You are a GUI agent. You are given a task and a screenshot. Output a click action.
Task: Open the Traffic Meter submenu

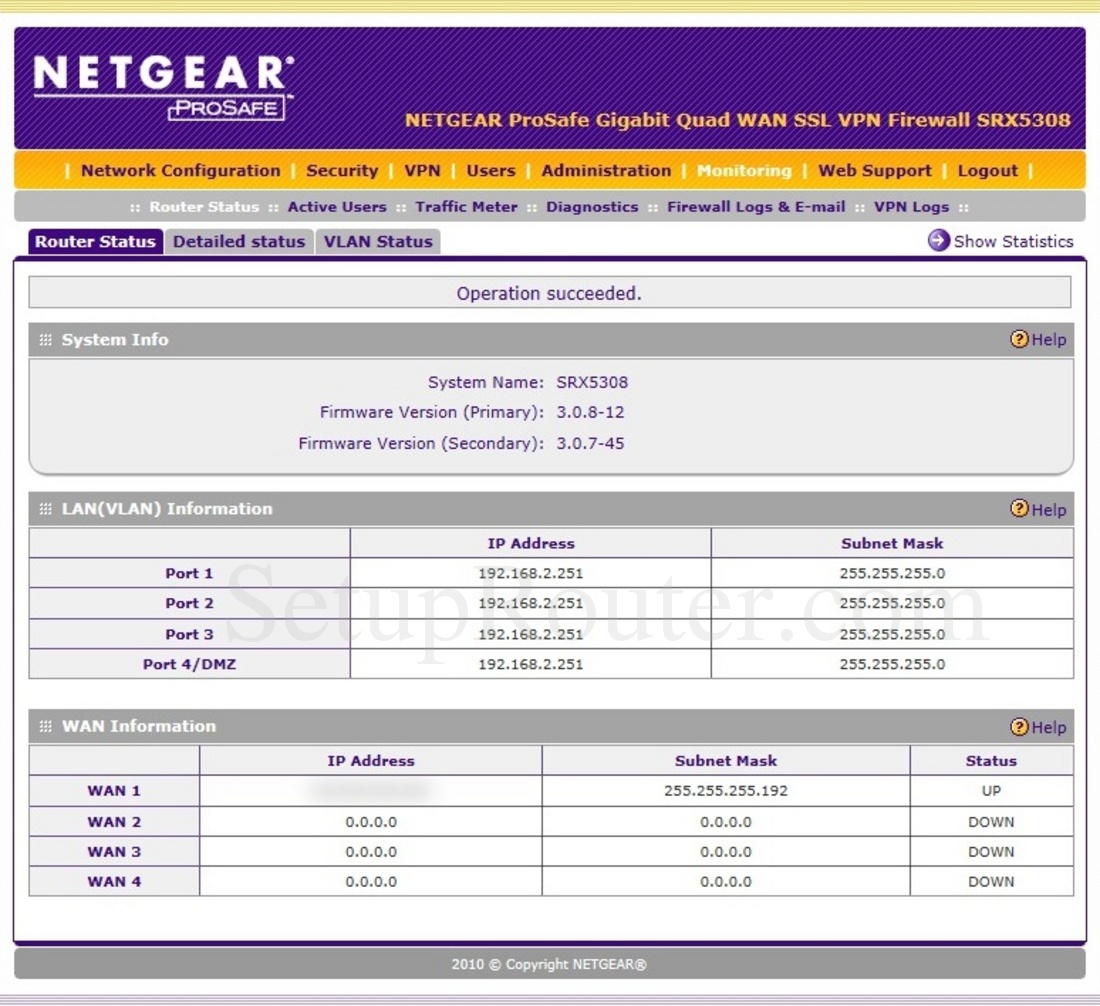467,207
